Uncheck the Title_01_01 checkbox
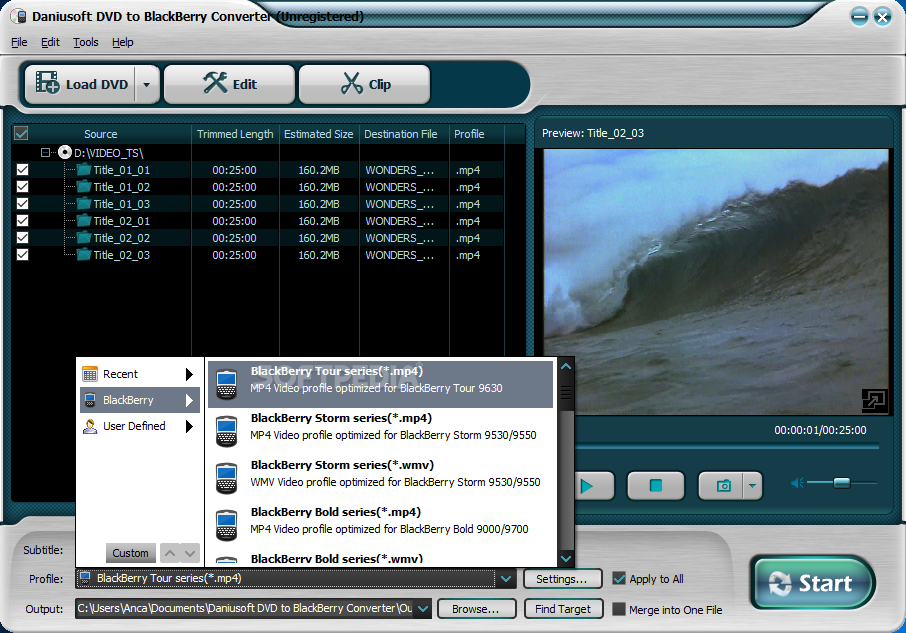The height and width of the screenshot is (633, 906). [23, 170]
